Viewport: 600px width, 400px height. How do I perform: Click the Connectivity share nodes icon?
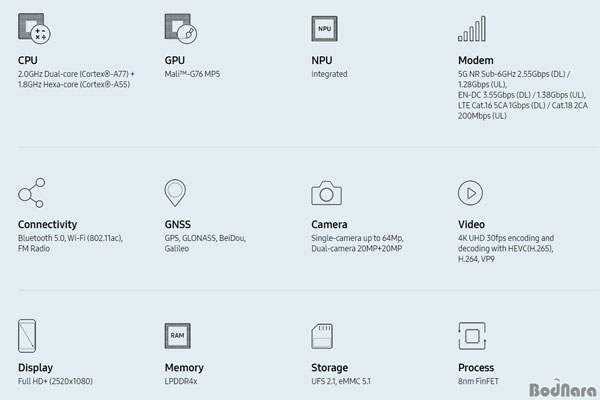(x=31, y=193)
